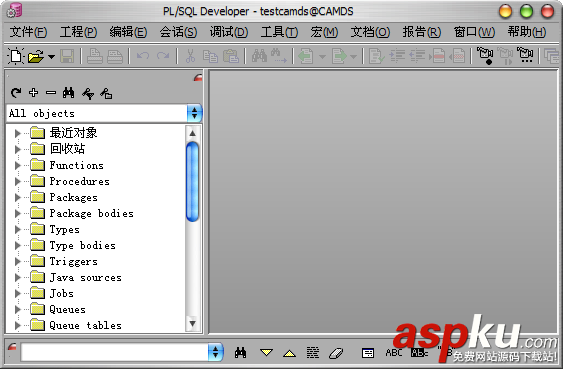Expand the Packages folder node
The width and height of the screenshot is (563, 369).
[17, 197]
